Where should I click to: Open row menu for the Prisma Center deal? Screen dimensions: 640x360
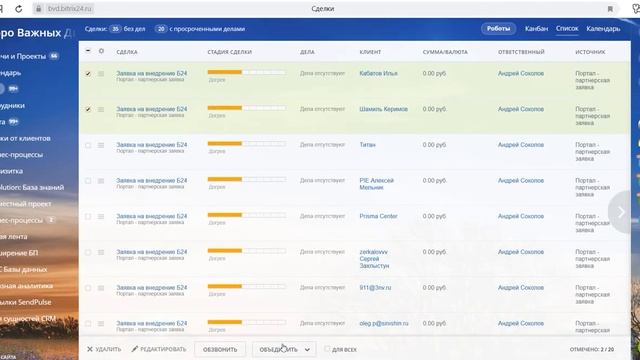101,216
